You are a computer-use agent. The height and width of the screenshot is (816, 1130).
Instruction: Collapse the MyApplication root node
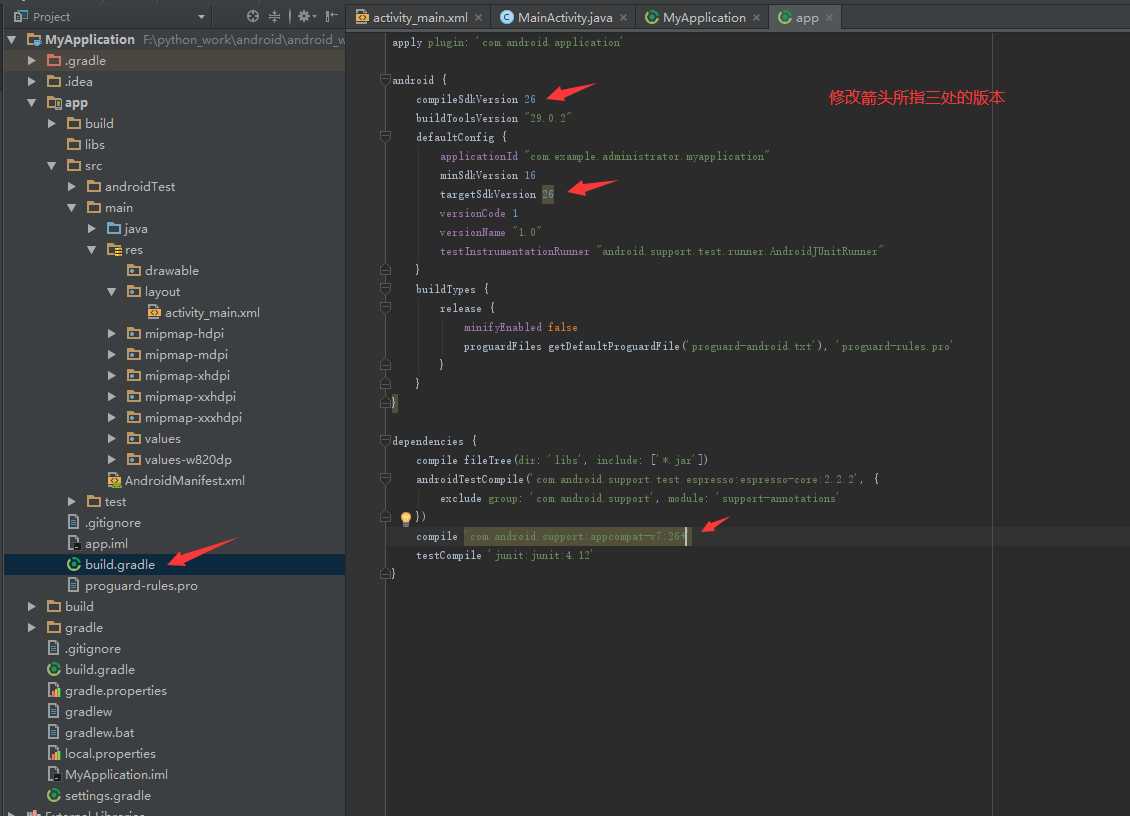pyautogui.click(x=12, y=40)
